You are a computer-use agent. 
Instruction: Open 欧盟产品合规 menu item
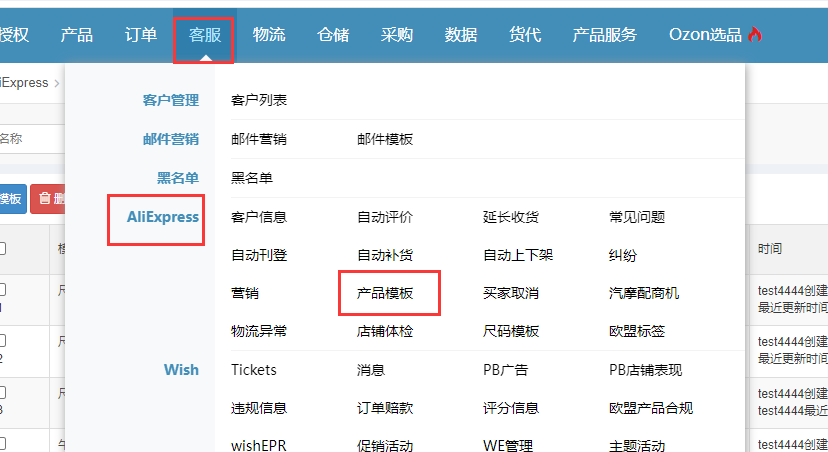tap(651, 408)
